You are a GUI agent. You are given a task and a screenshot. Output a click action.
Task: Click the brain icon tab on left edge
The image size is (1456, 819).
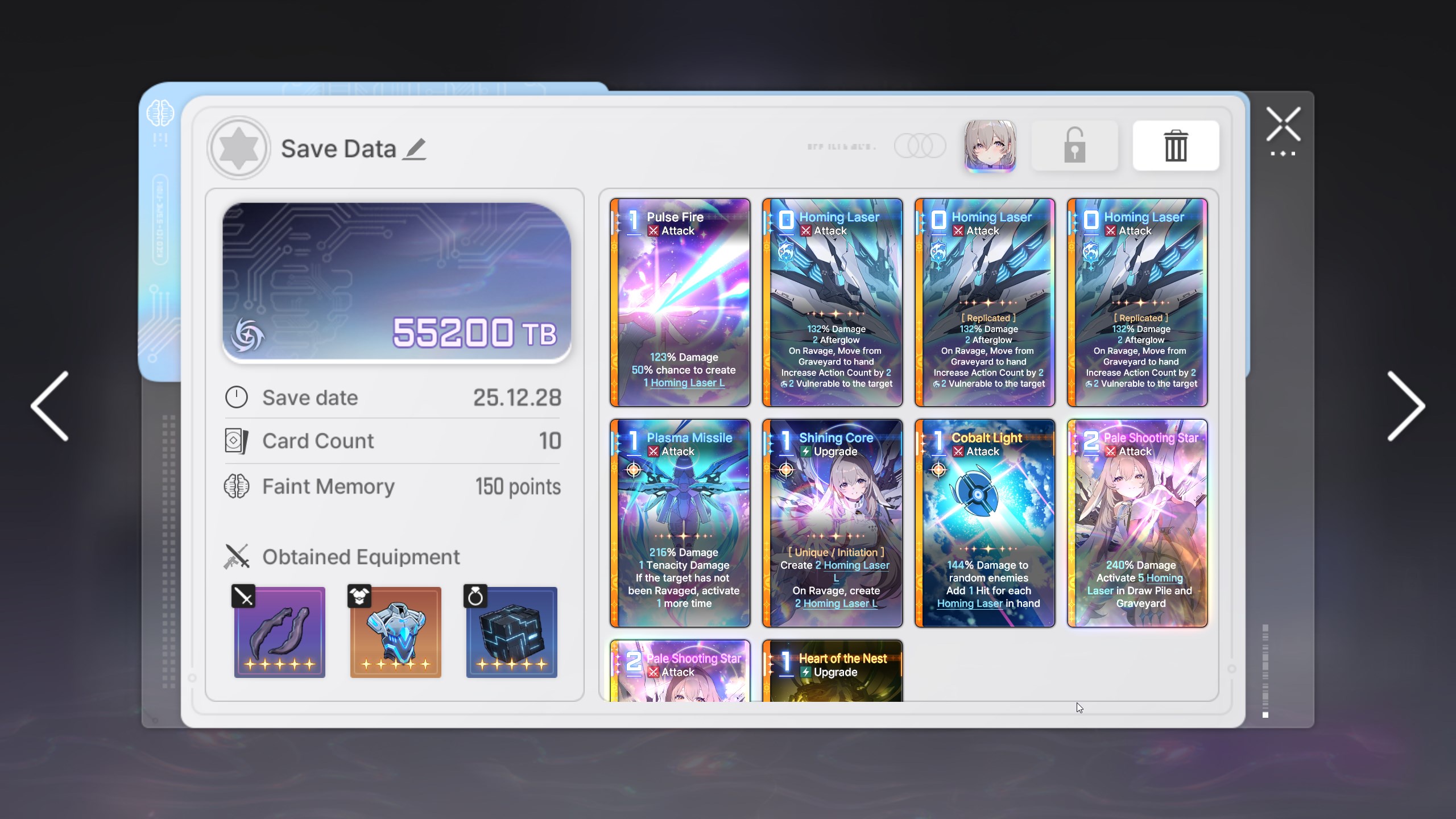click(160, 113)
